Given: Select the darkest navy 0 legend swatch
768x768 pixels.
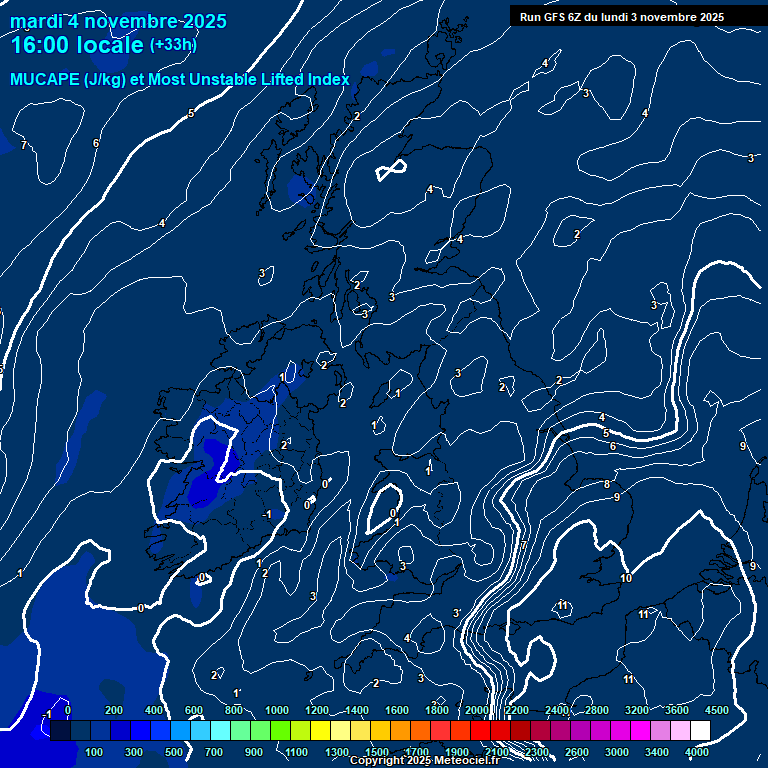Looking at the screenshot, I should click(60, 731).
